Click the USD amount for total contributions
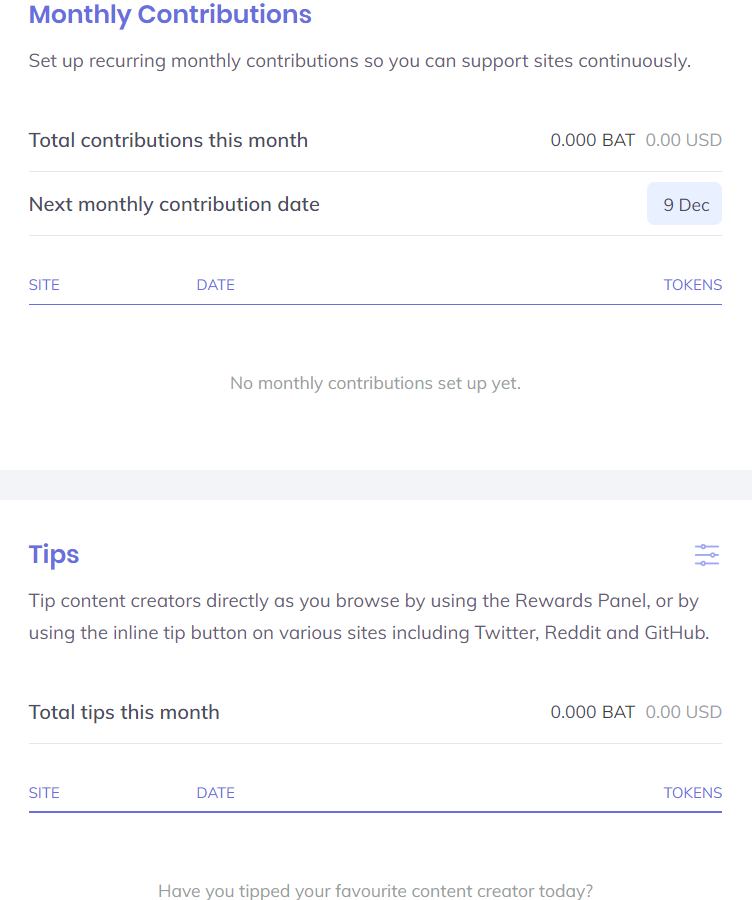 [683, 140]
